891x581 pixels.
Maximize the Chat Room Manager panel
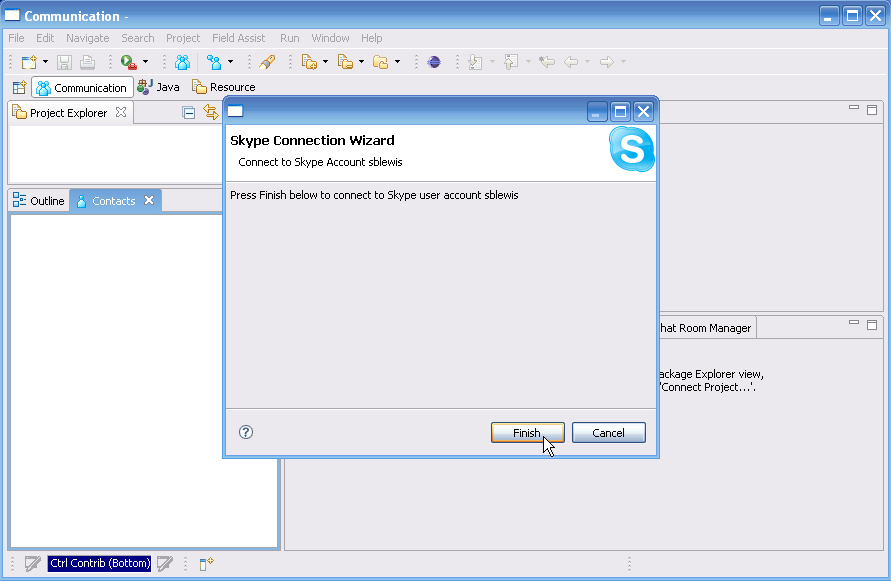[872, 325]
